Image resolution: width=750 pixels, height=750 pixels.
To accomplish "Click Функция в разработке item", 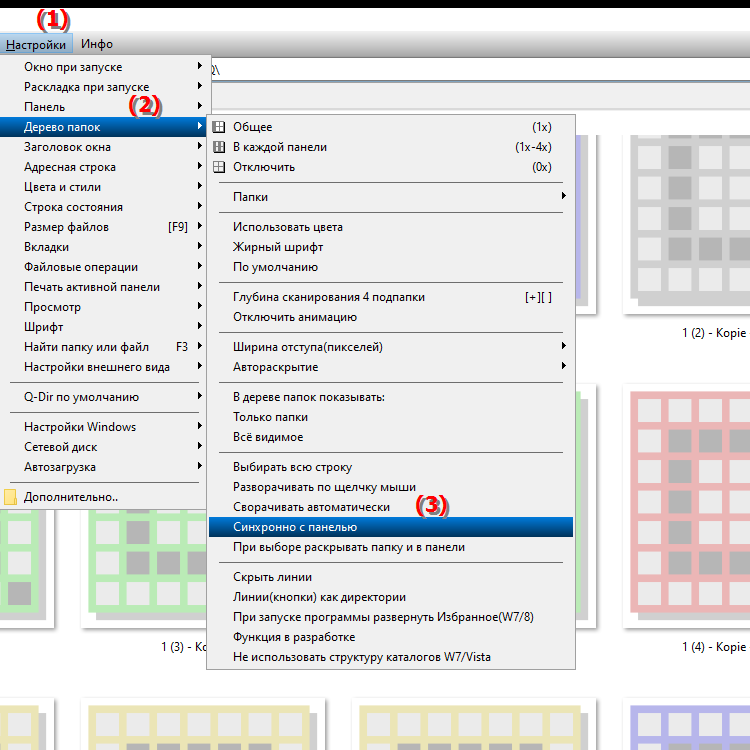I will click(391, 637).
